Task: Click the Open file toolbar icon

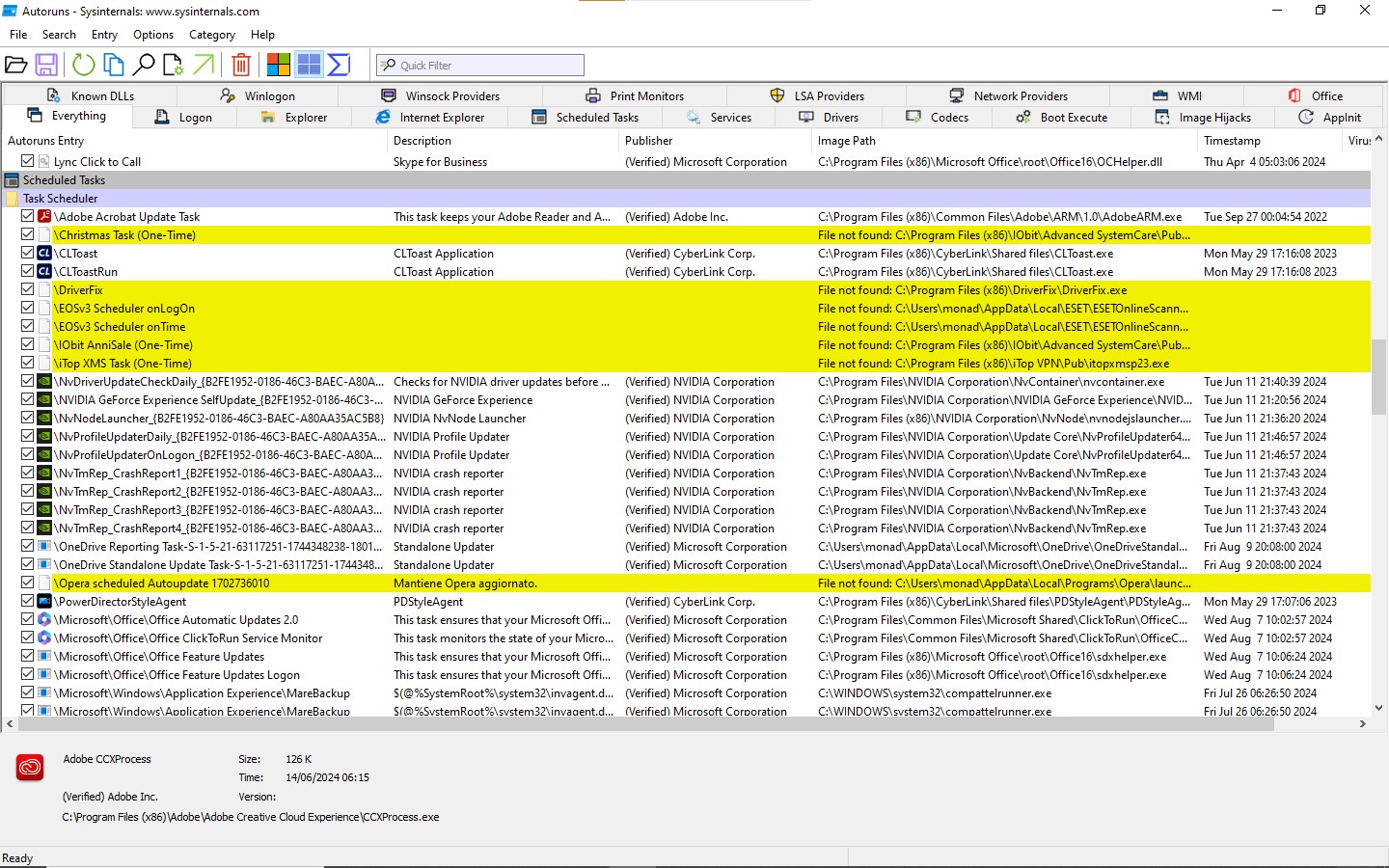Action: click(x=16, y=65)
